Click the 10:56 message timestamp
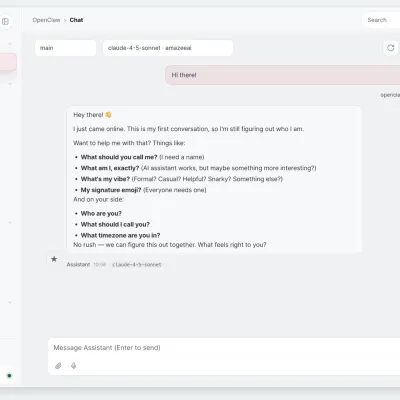Image resolution: width=400 pixels, height=400 pixels. tap(100, 264)
